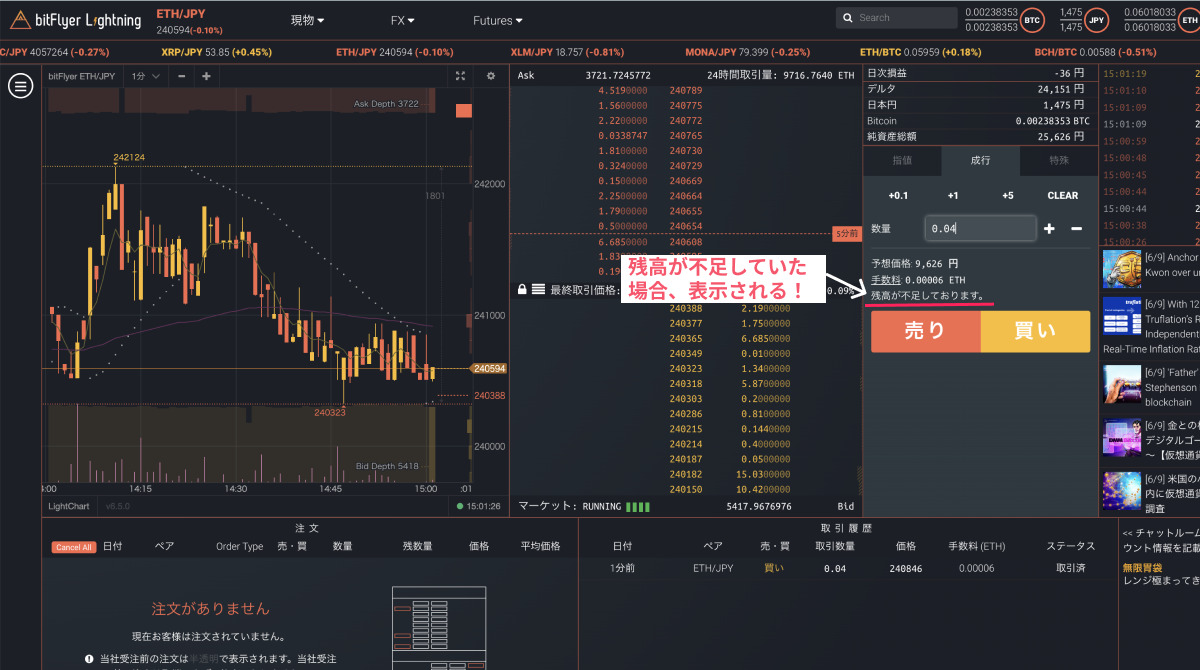The width and height of the screenshot is (1200, 670).
Task: Select the 成行 market order tab
Action: [x=980, y=160]
